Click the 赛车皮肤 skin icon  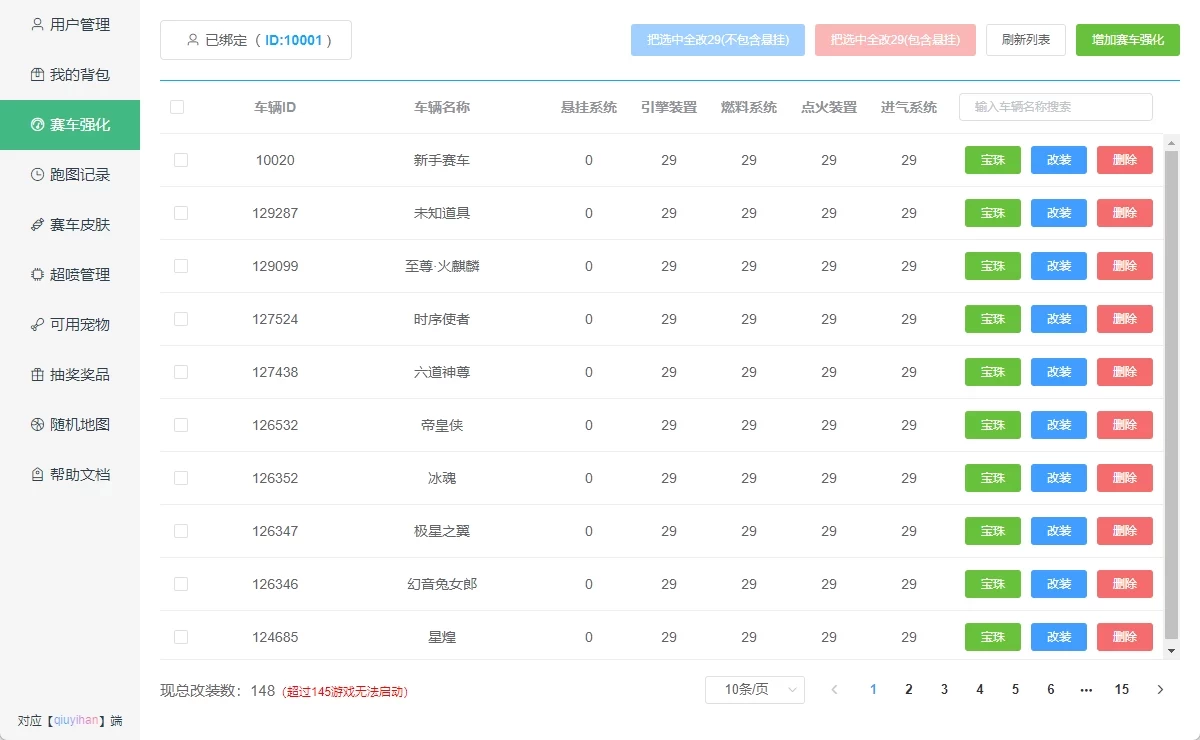37,224
